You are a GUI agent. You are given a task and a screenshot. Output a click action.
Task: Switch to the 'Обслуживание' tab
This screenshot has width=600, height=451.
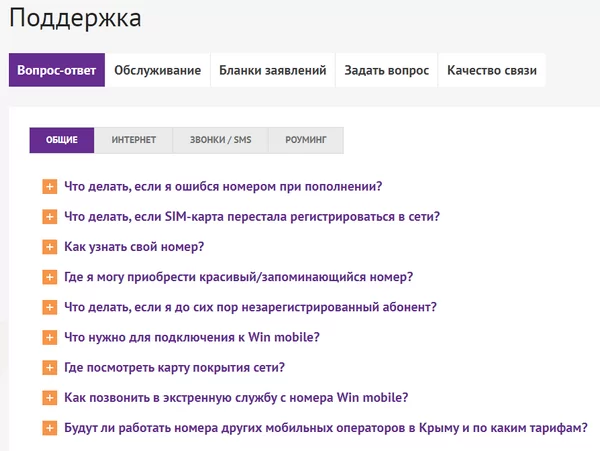[x=157, y=70]
